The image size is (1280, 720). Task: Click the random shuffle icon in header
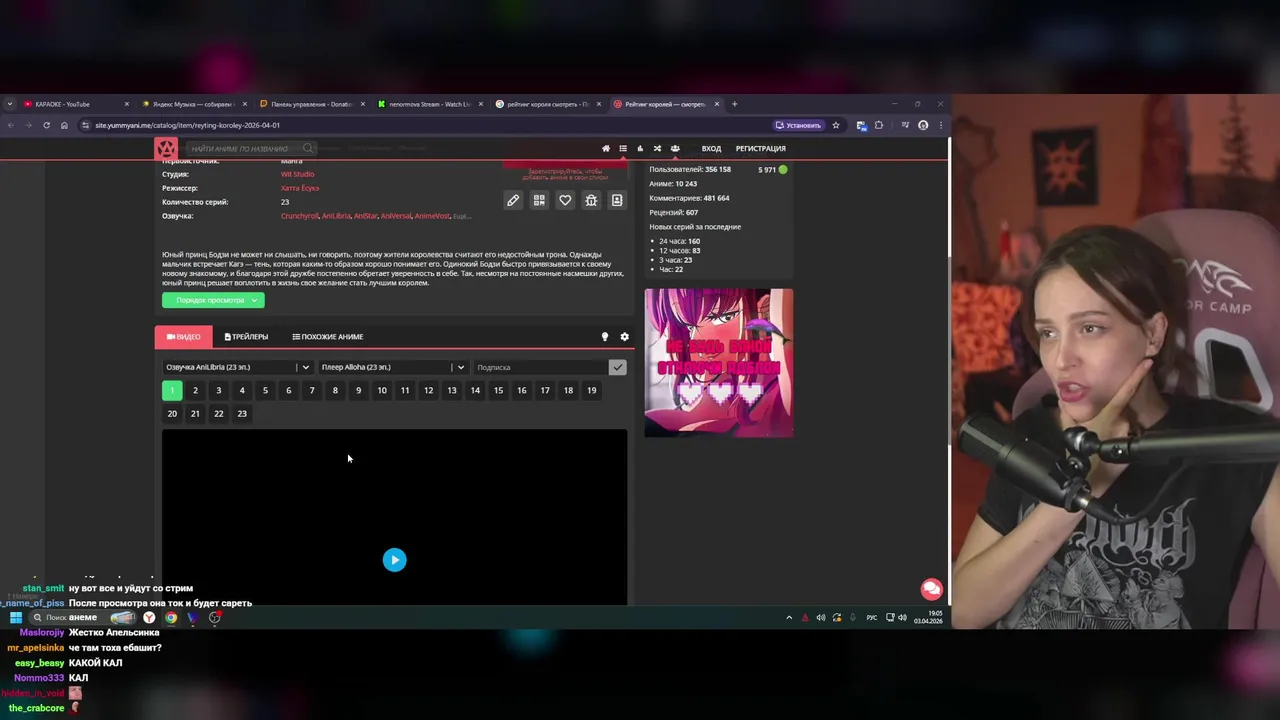[x=657, y=149]
